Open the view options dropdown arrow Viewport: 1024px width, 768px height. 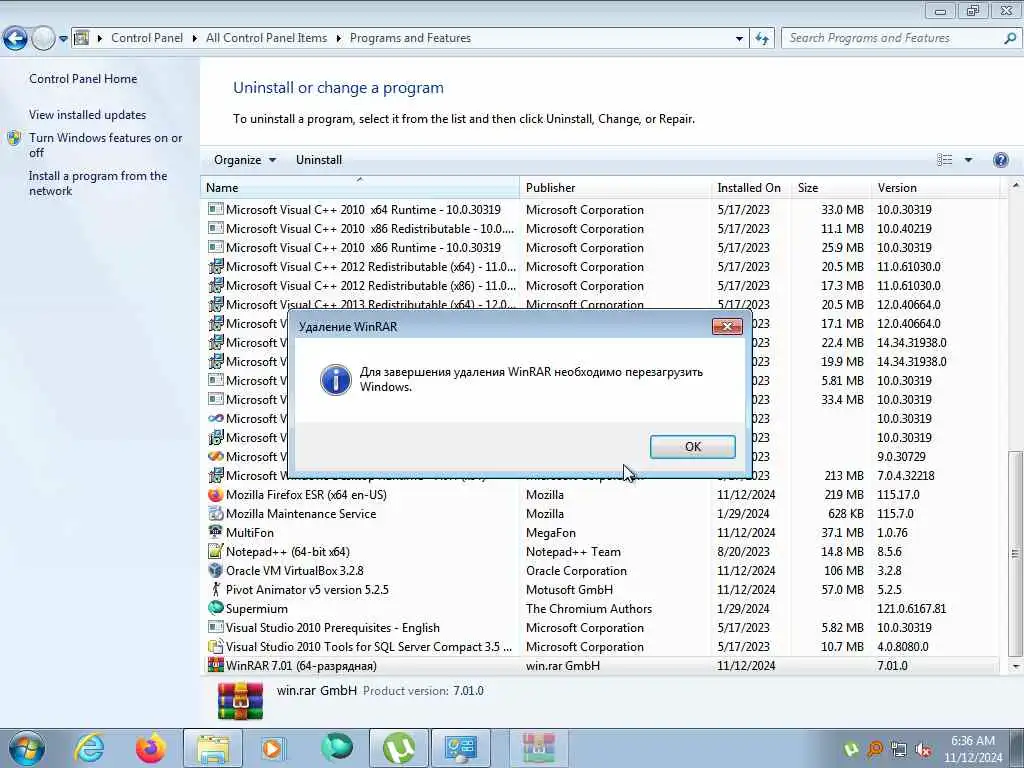point(968,160)
